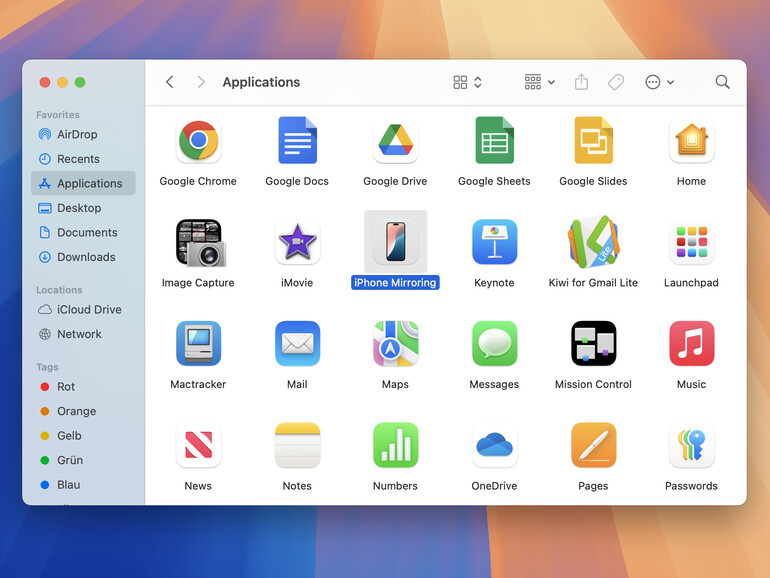
Task: Open Downloads in the sidebar
Action: pos(85,257)
